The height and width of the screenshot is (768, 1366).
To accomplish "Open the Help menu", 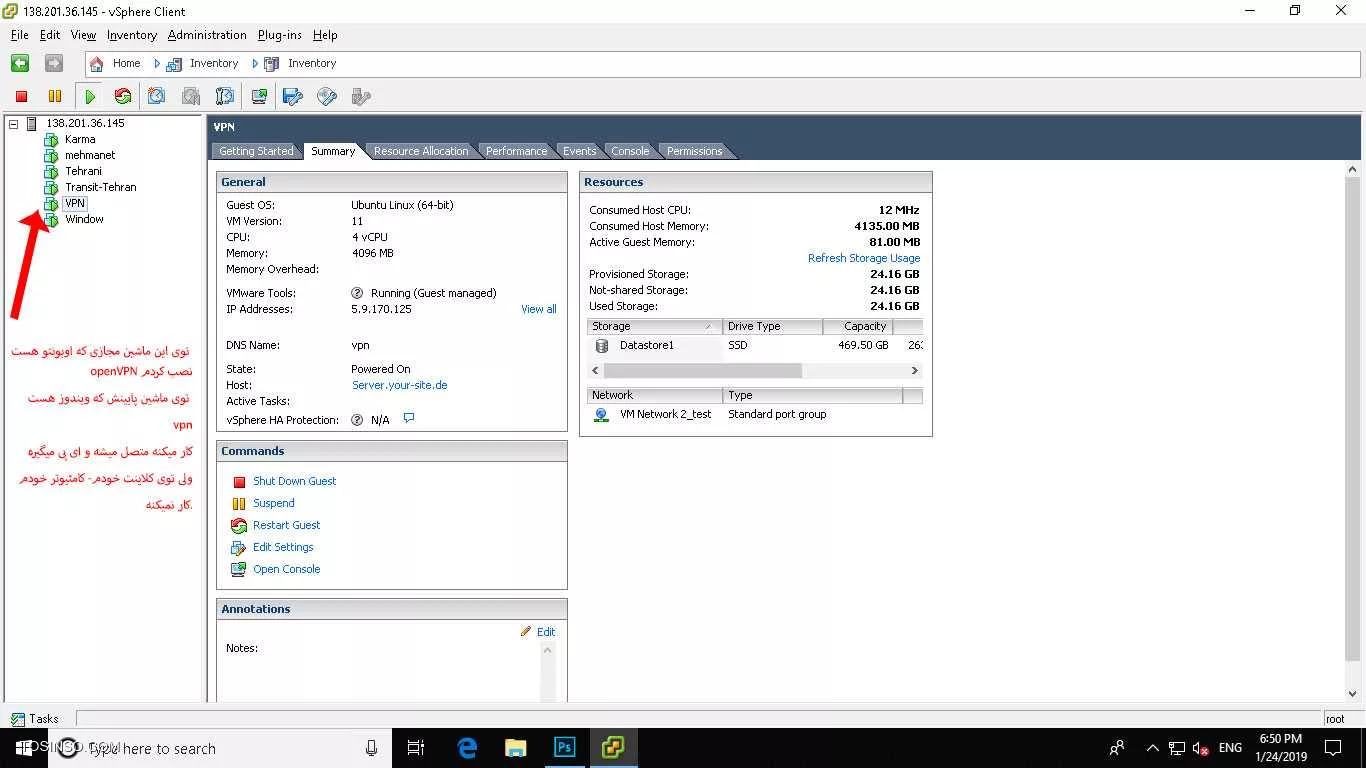I will tap(325, 35).
